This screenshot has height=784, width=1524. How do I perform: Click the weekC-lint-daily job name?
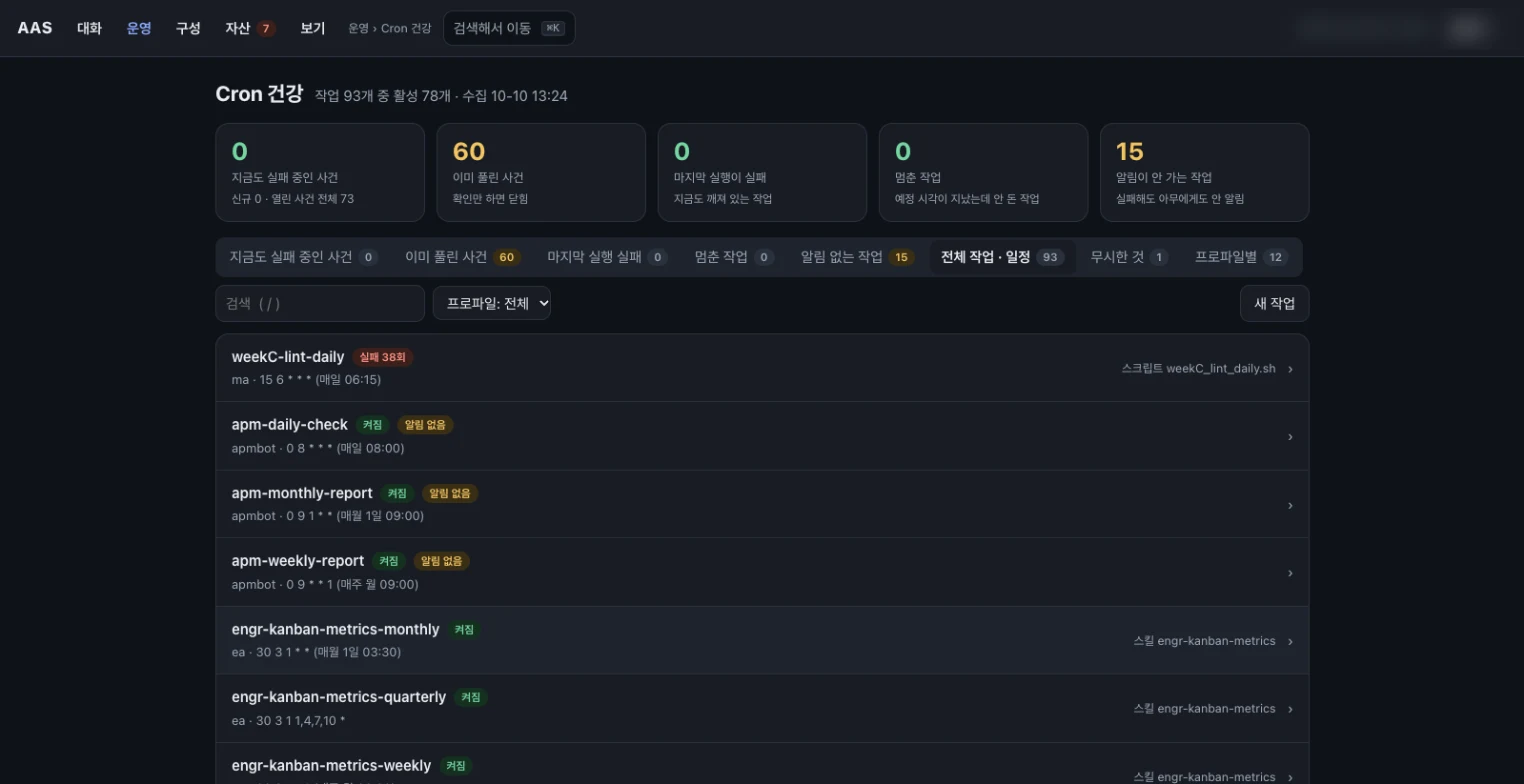(288, 357)
